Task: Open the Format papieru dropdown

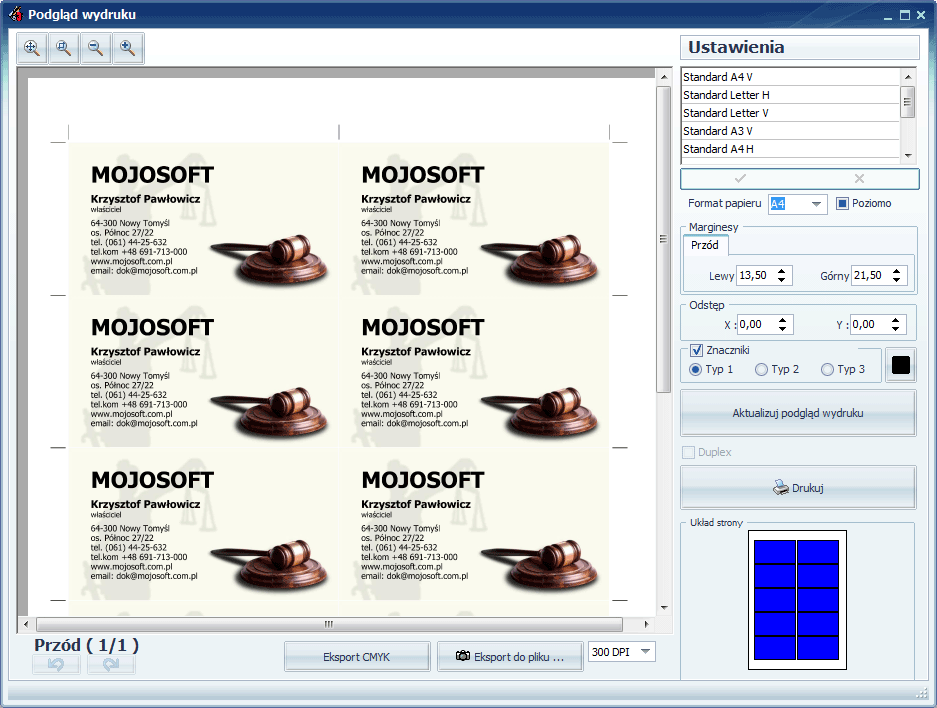Action: [816, 204]
